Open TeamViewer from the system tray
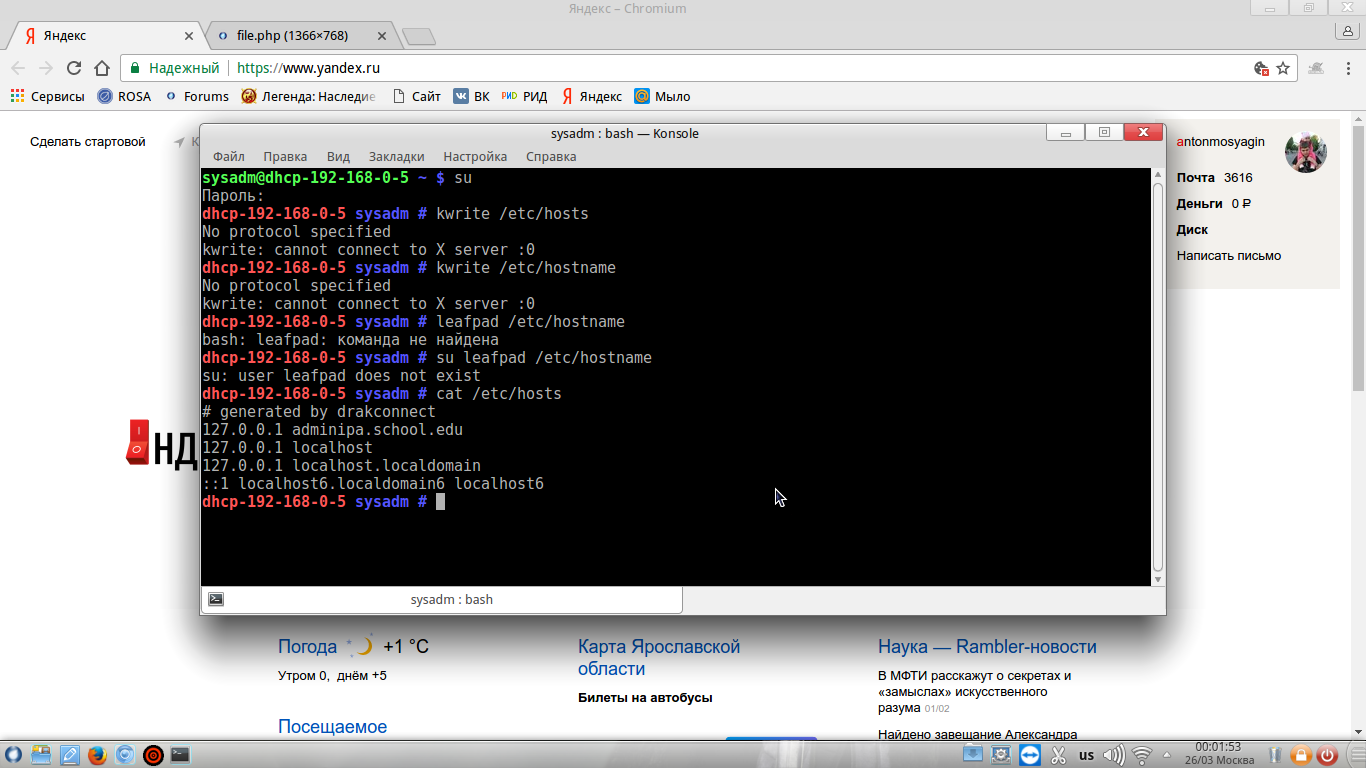The width and height of the screenshot is (1366, 768). [x=1030, y=755]
